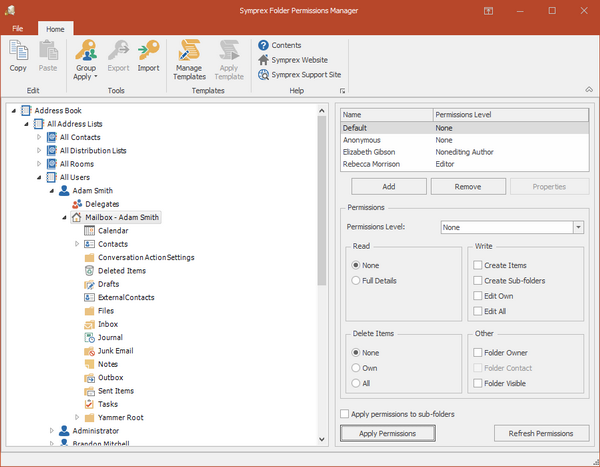This screenshot has width=600, height=467.
Task: Expand All Distribution Lists node
Action: coord(39,150)
